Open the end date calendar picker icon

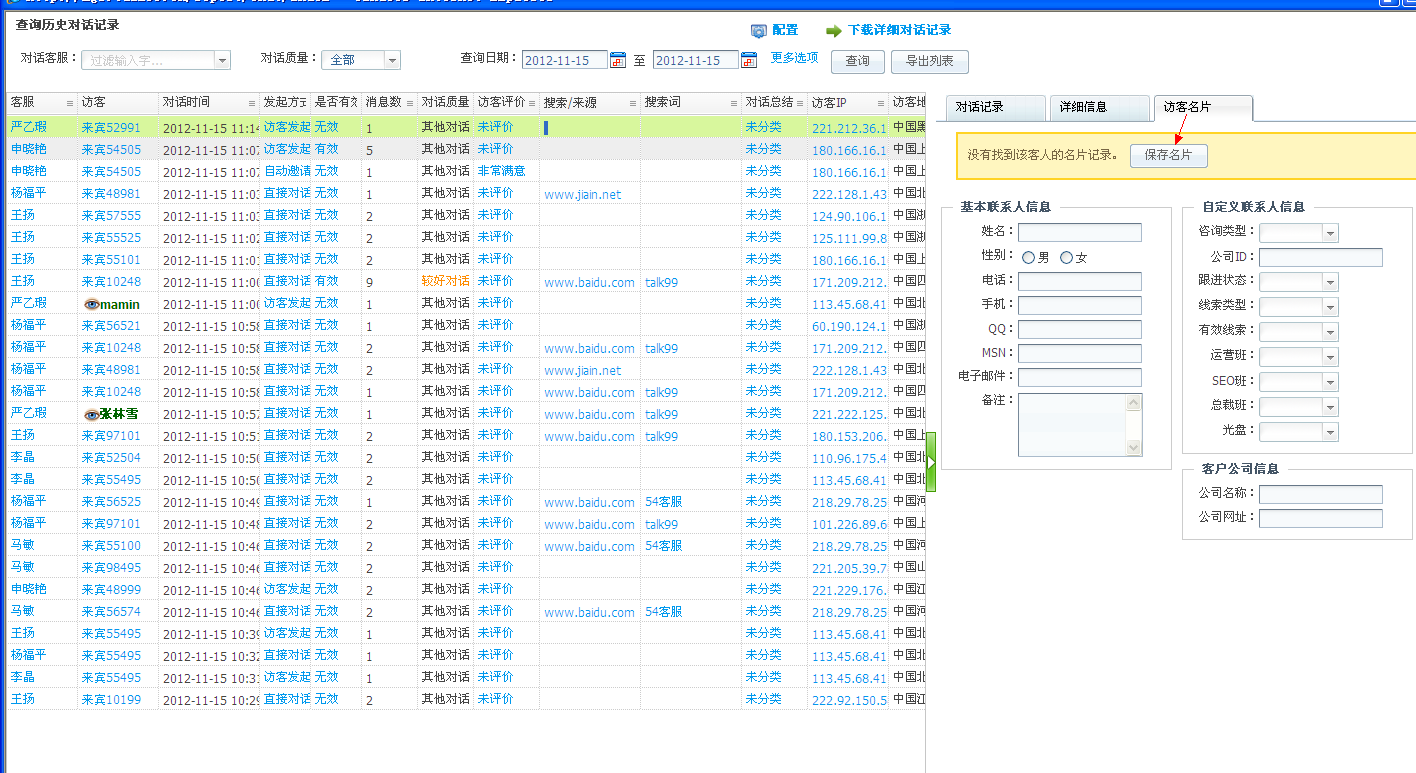(748, 60)
